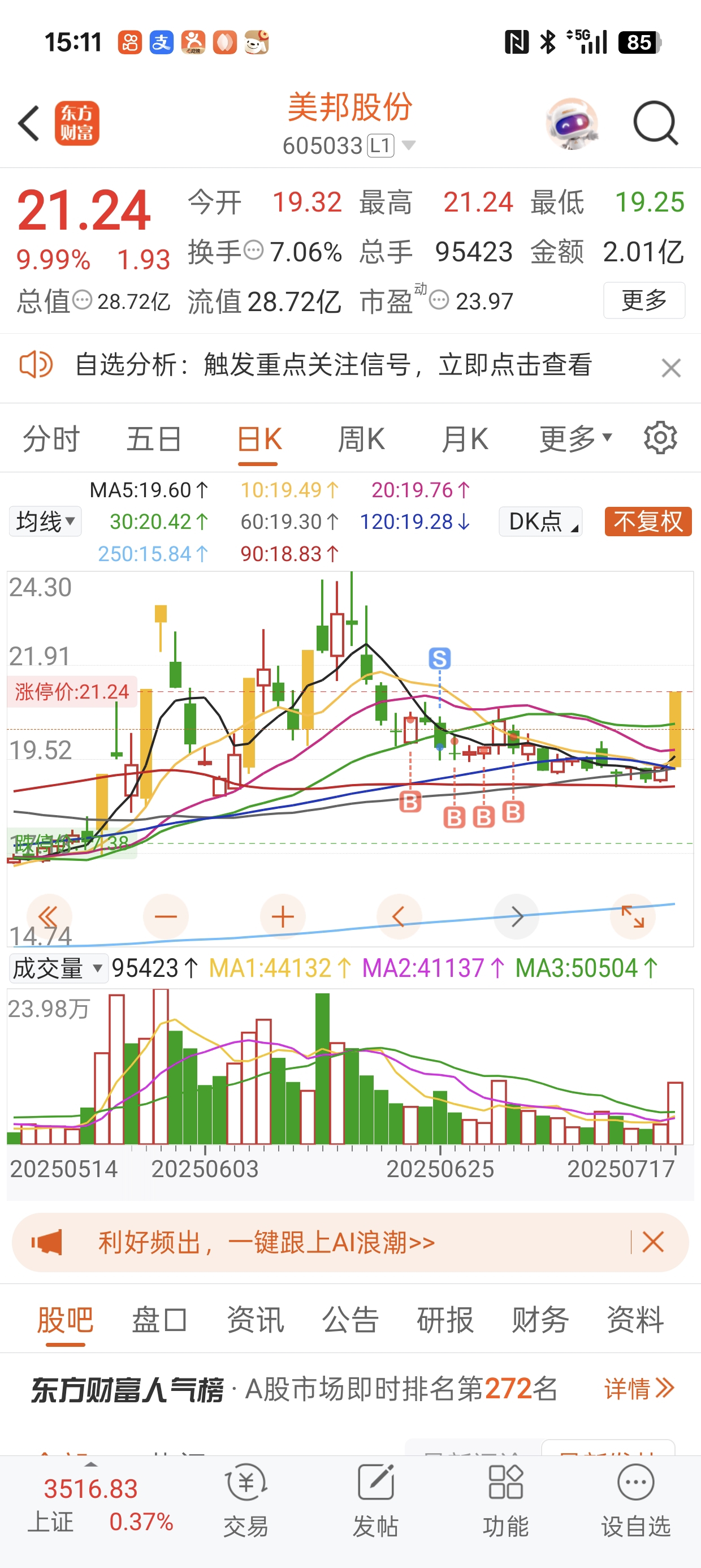Jump to earliest data with double-left arrow
The image size is (701, 1568).
click(49, 917)
